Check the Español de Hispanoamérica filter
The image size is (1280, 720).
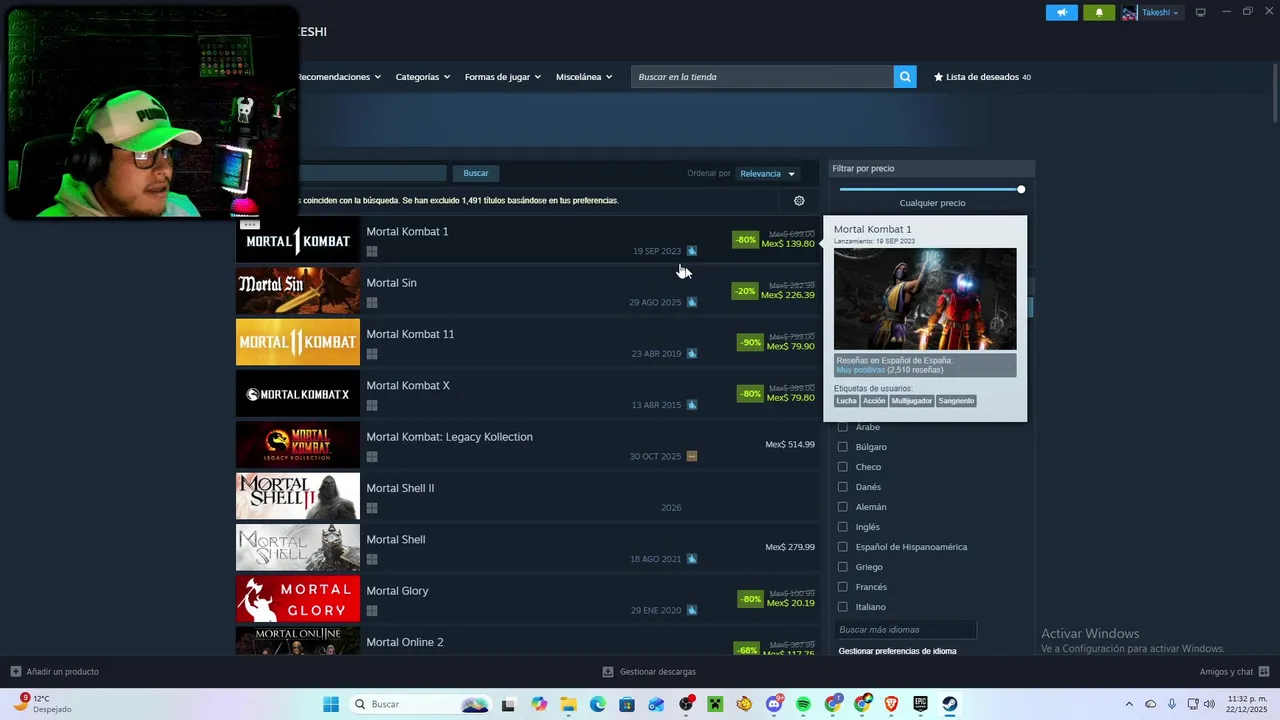[x=842, y=547]
